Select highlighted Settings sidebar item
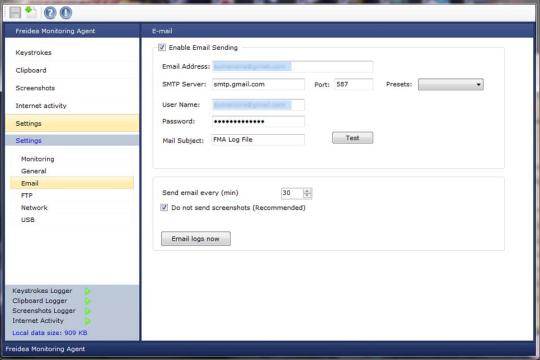The height and width of the screenshot is (360, 540). pyautogui.click(x=72, y=123)
